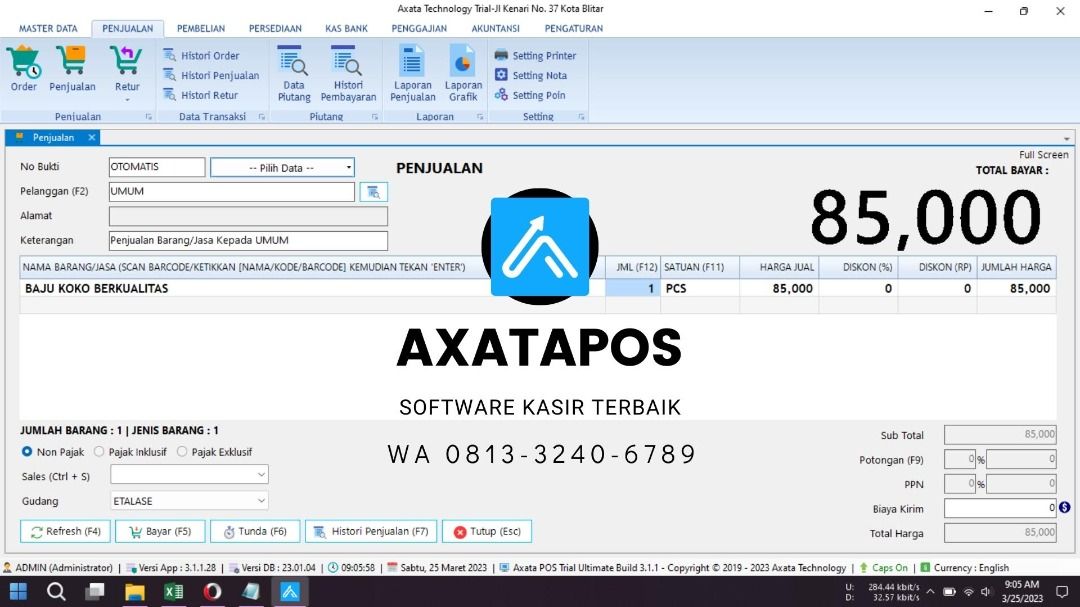The width and height of the screenshot is (1080, 607).
Task: Select the Non Pajak radio button
Action: [x=27, y=452]
